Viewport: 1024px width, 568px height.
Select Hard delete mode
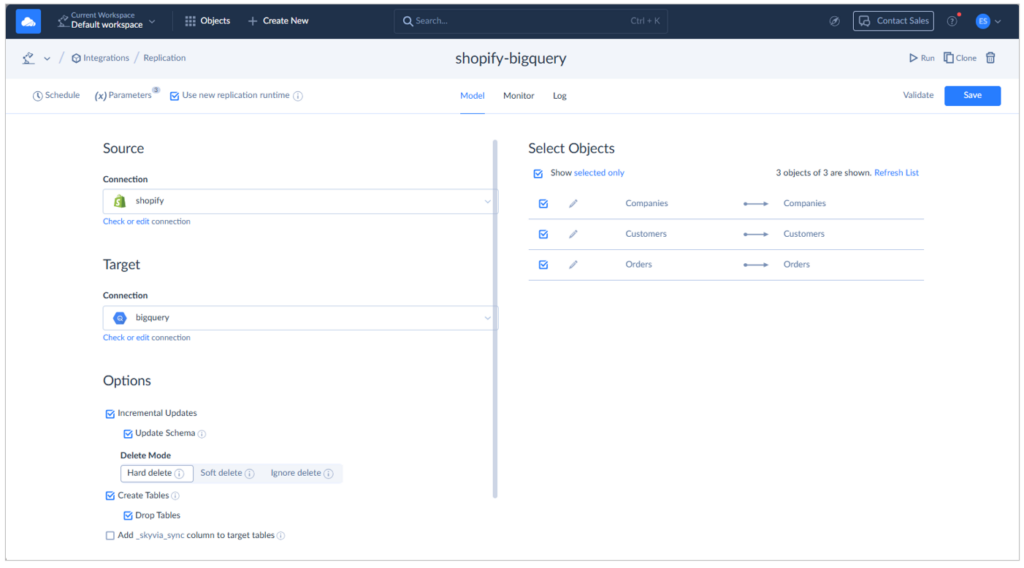coord(156,473)
